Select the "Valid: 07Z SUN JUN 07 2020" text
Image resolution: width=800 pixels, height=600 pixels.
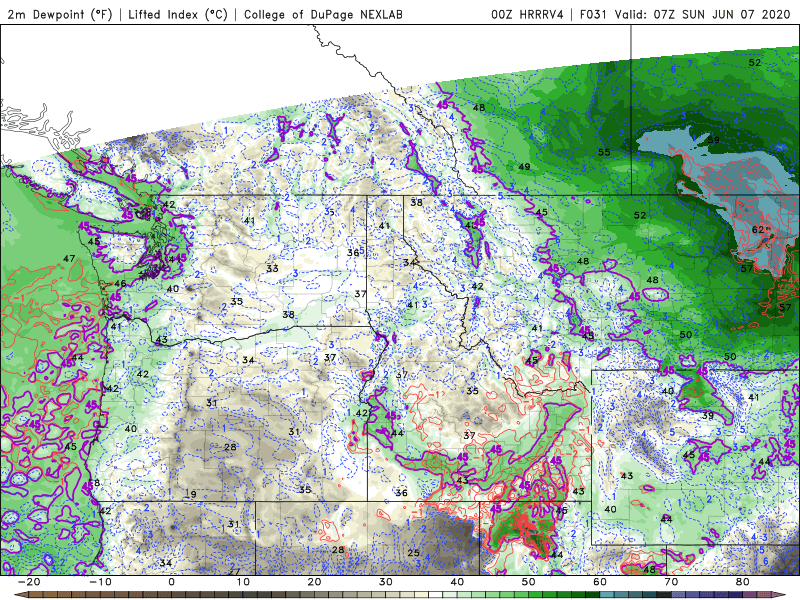pos(702,14)
